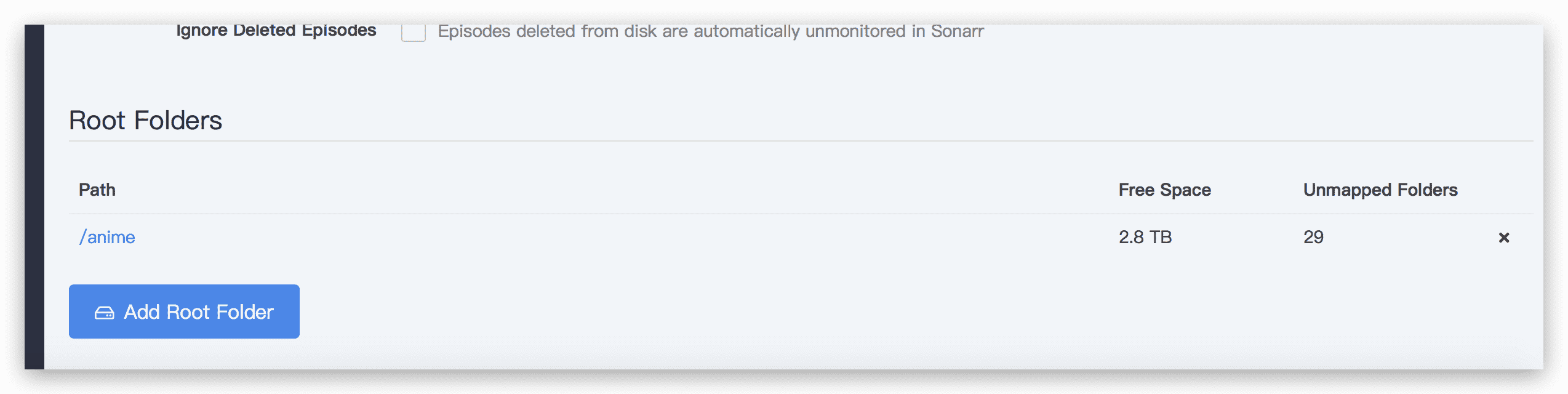Select the Free Space column header

(x=1164, y=190)
